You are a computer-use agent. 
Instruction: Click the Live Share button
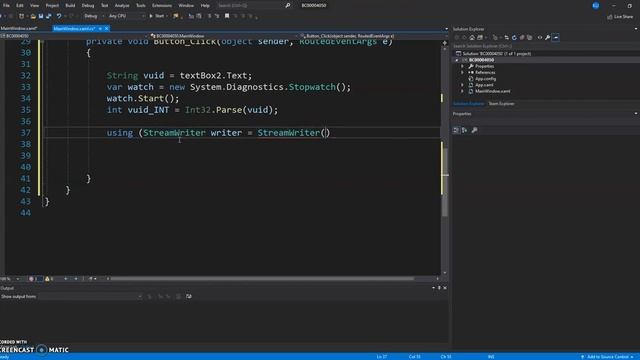click(620, 17)
